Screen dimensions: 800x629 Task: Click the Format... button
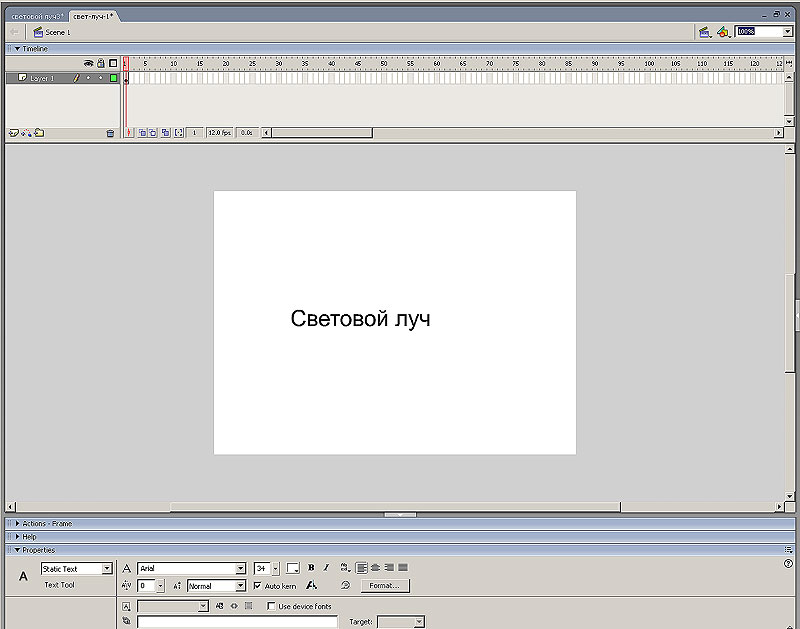coord(385,586)
